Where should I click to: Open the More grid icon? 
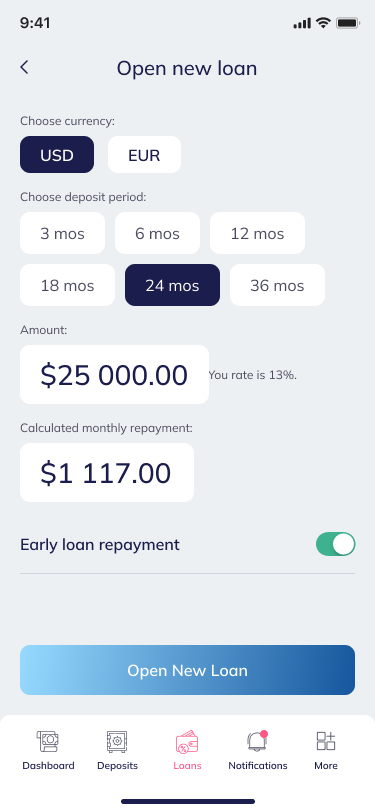pos(326,741)
